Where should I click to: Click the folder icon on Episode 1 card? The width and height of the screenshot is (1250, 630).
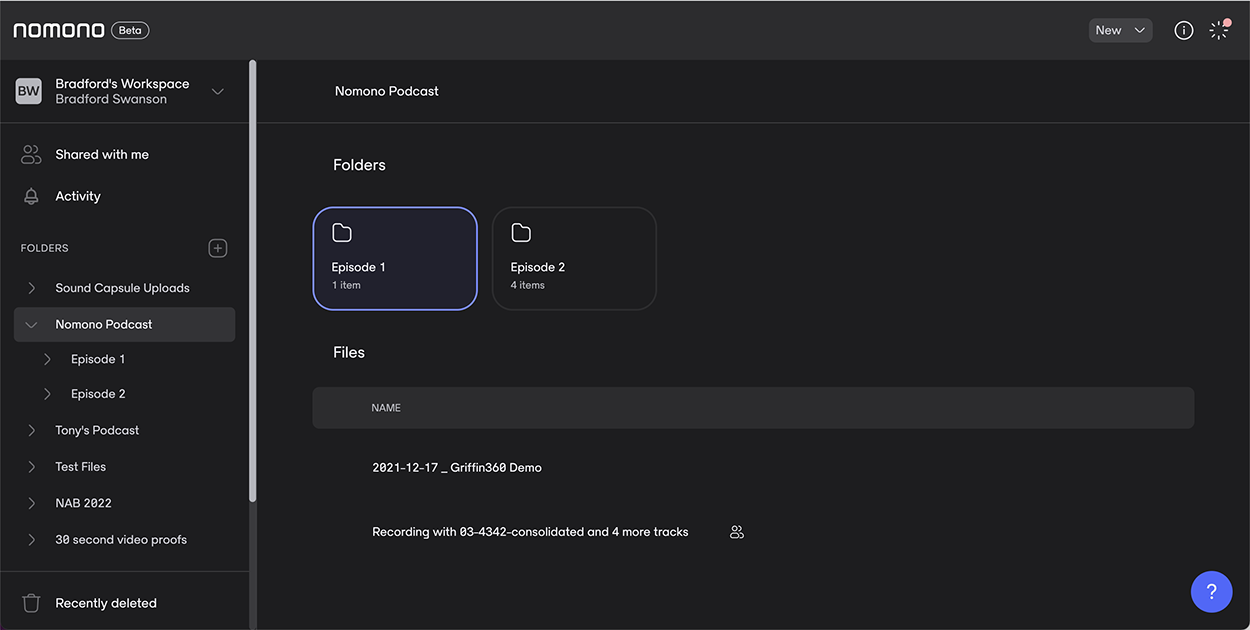click(342, 233)
